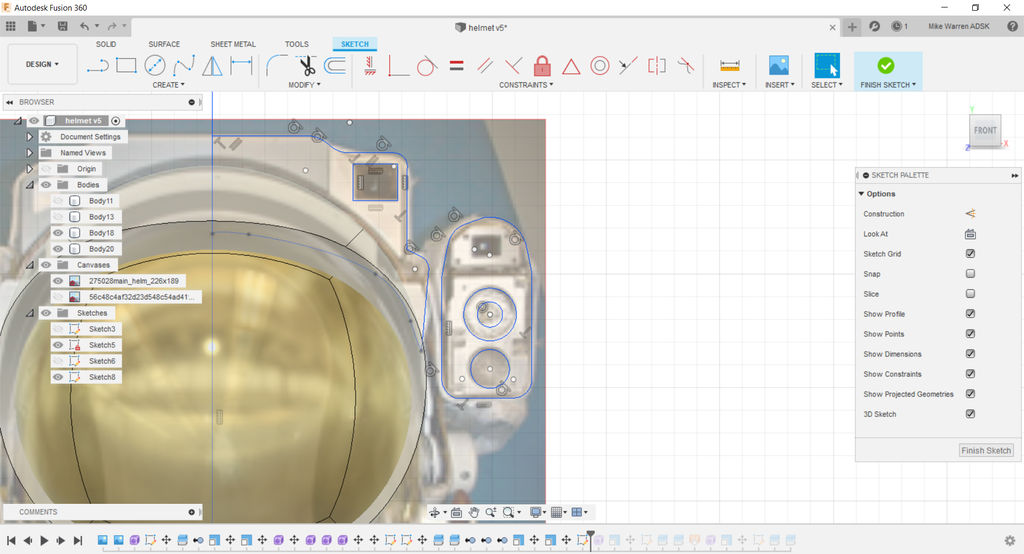The width and height of the screenshot is (1024, 554).
Task: Apply the Parallel constraint
Action: [485, 65]
